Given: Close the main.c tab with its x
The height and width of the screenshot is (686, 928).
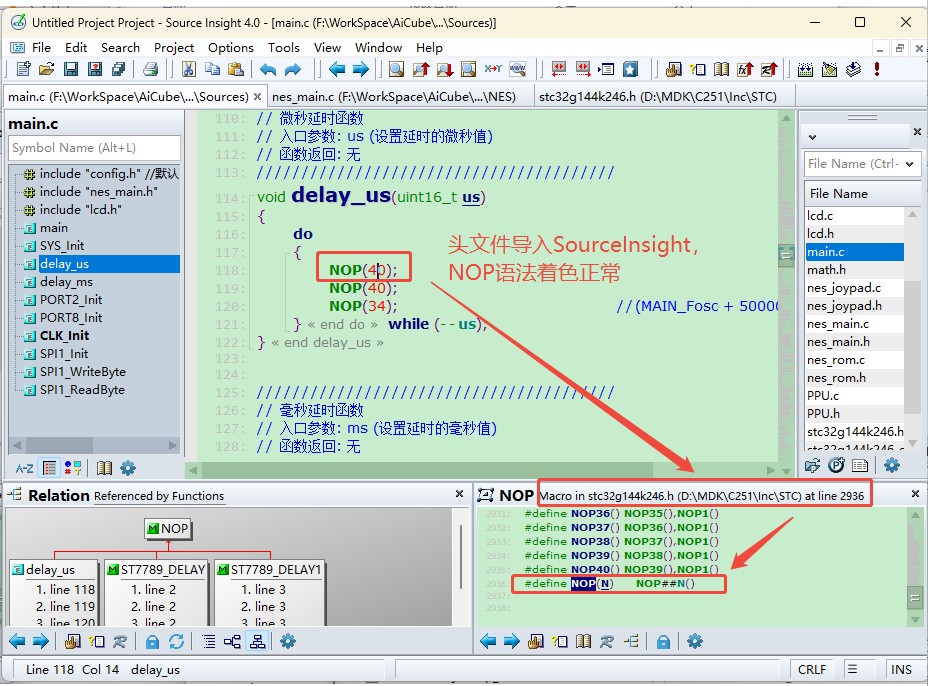Looking at the screenshot, I should (x=257, y=96).
